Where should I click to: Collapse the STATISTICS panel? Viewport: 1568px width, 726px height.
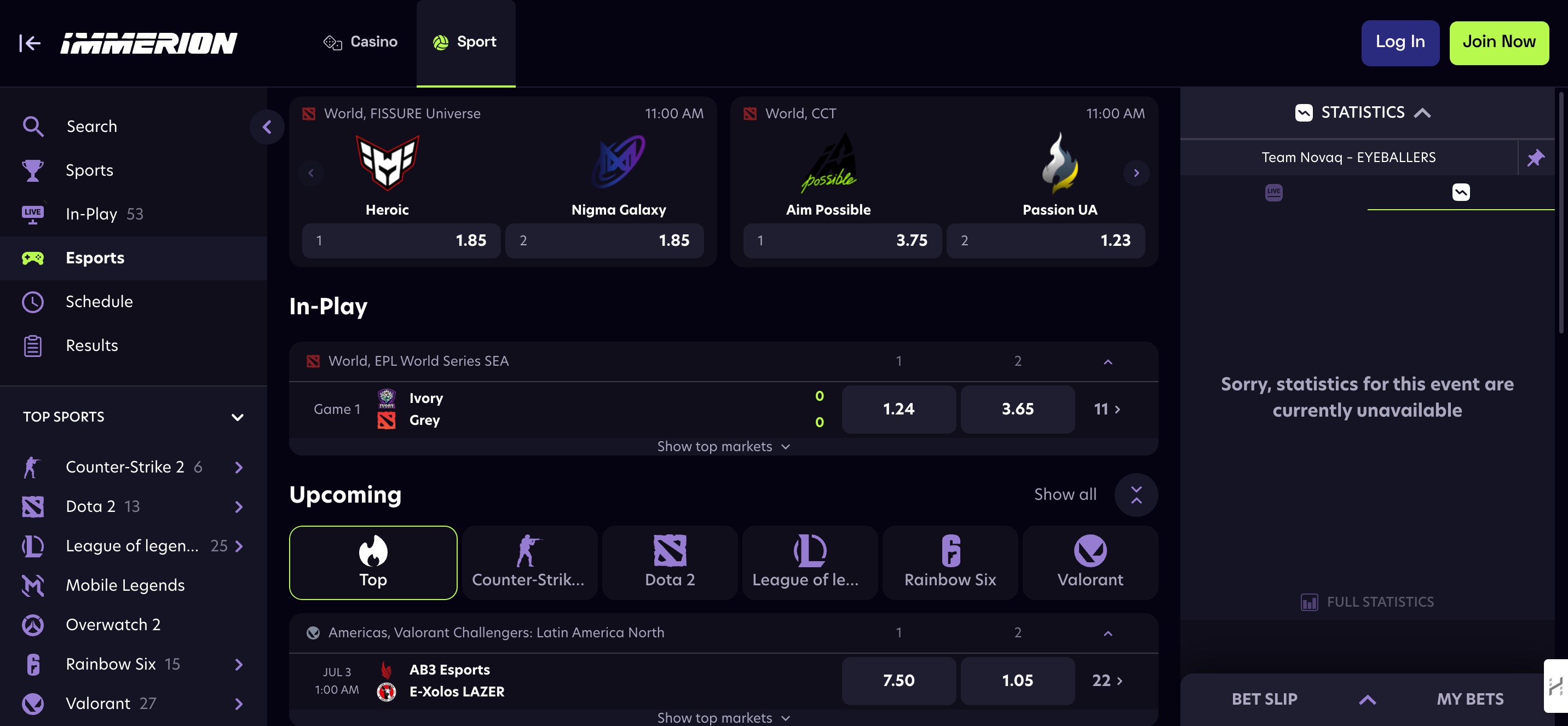1422,113
